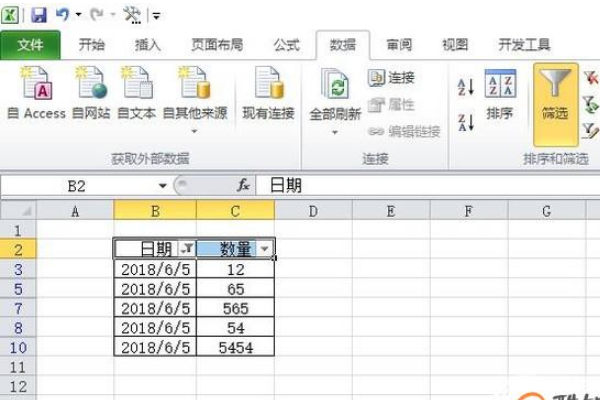This screenshot has height=400, width=600.
Task: Select column B header
Action: coord(155,210)
